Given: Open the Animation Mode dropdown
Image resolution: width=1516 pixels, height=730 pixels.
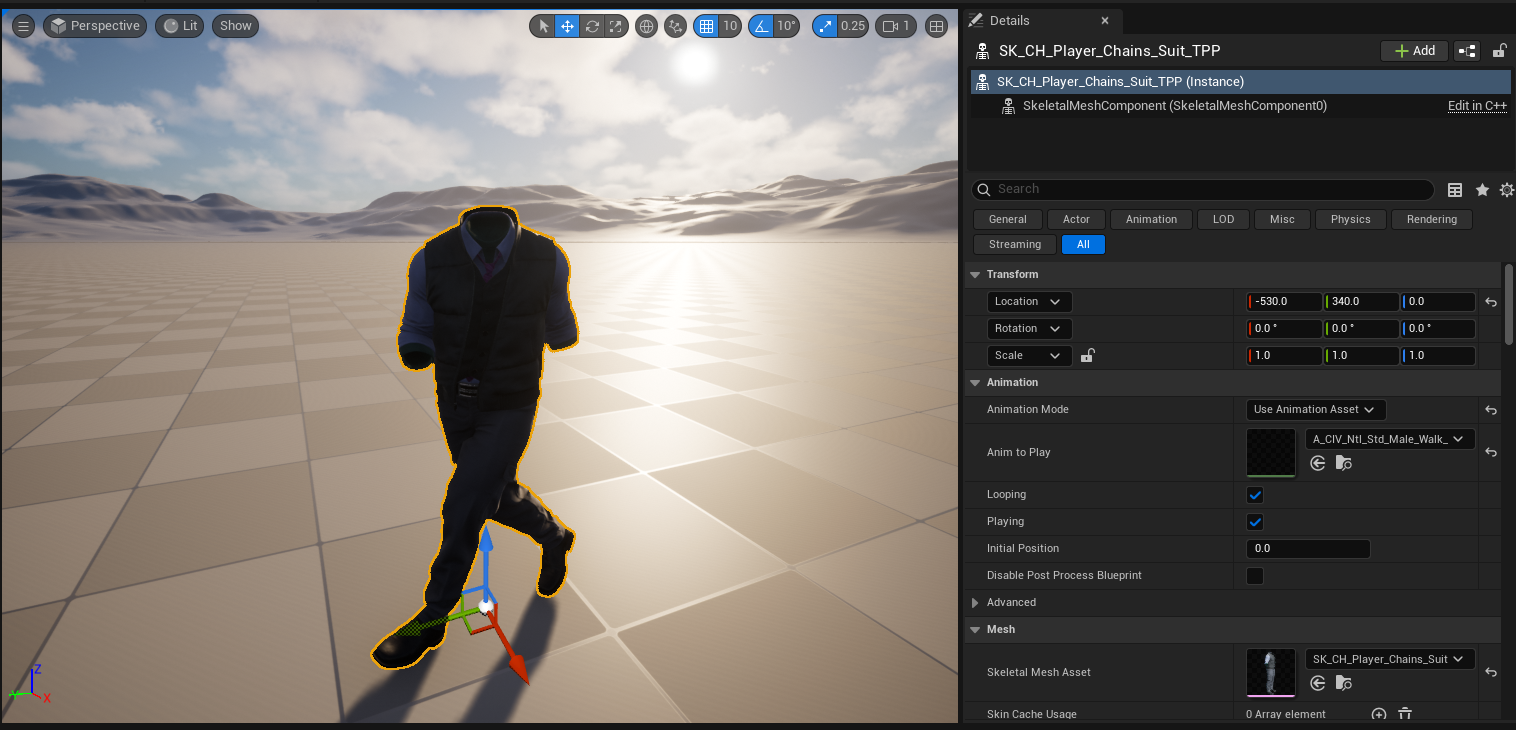Looking at the screenshot, I should (1316, 409).
